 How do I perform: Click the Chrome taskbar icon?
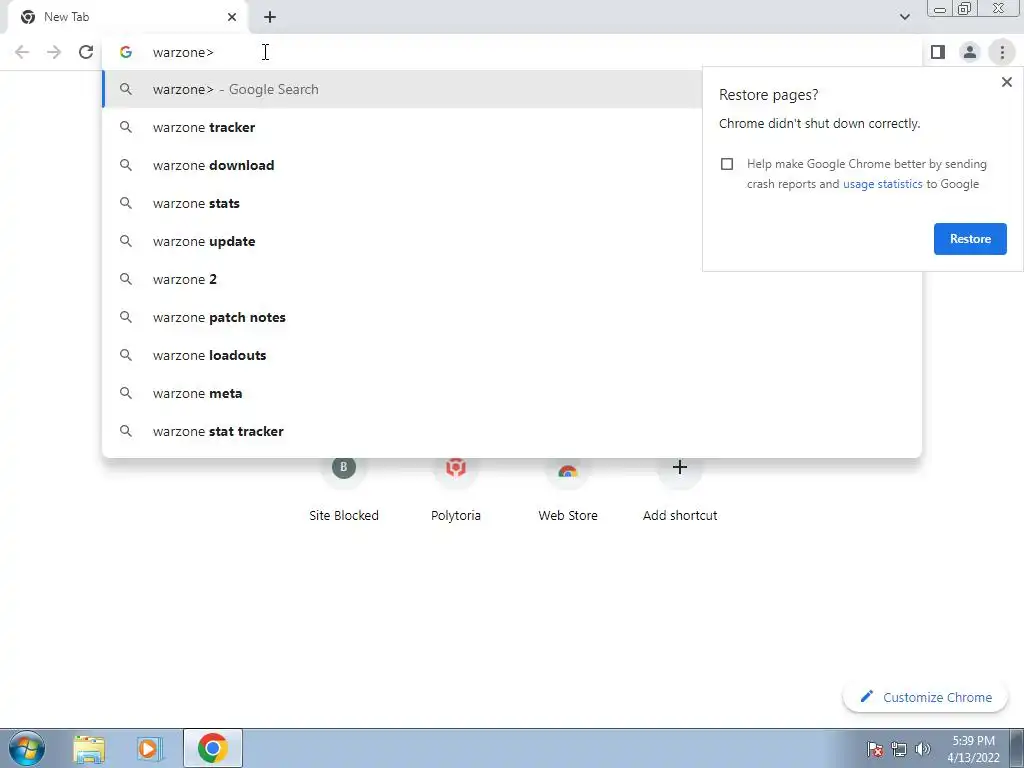point(212,748)
